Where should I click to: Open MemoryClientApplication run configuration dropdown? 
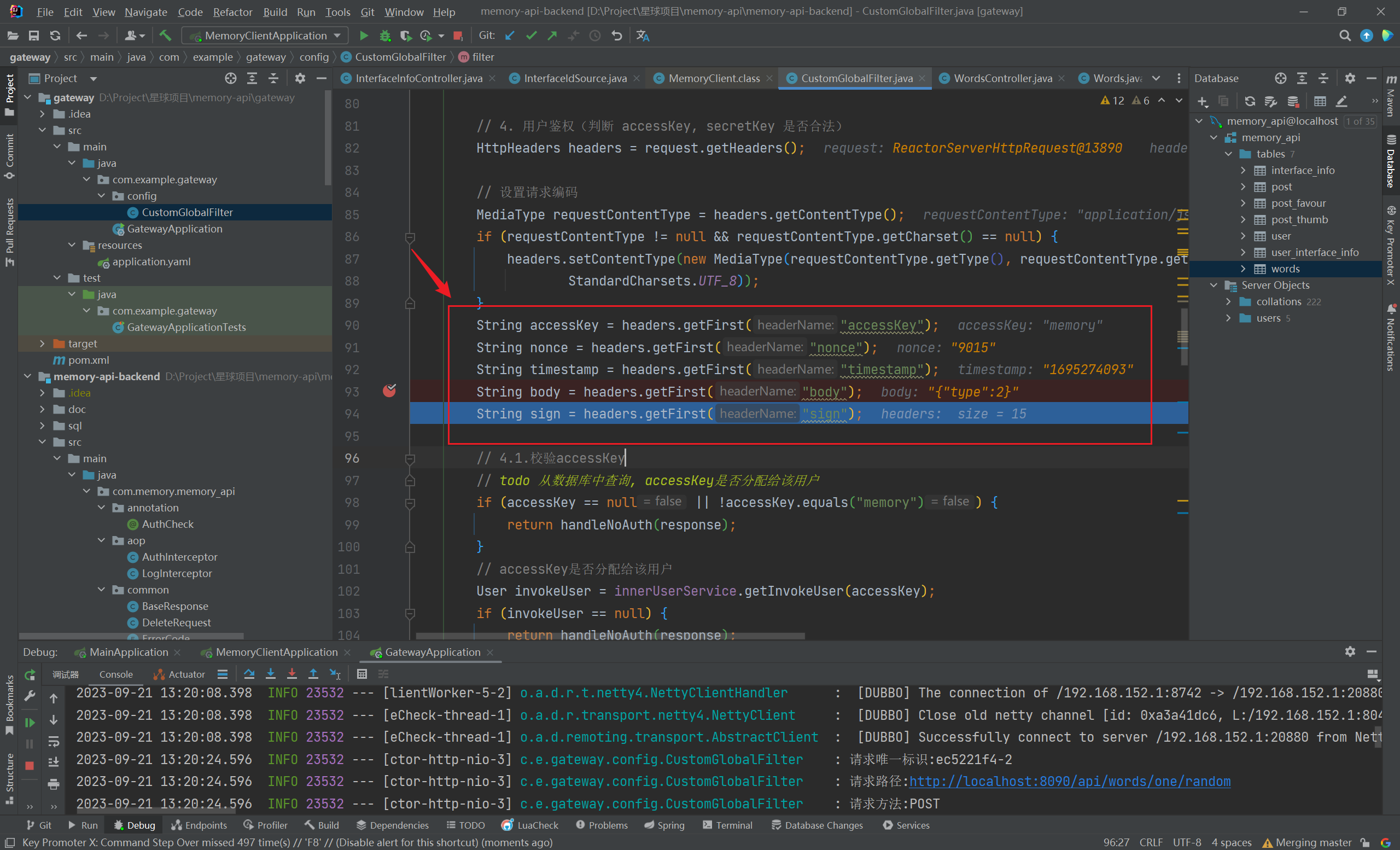point(265,36)
